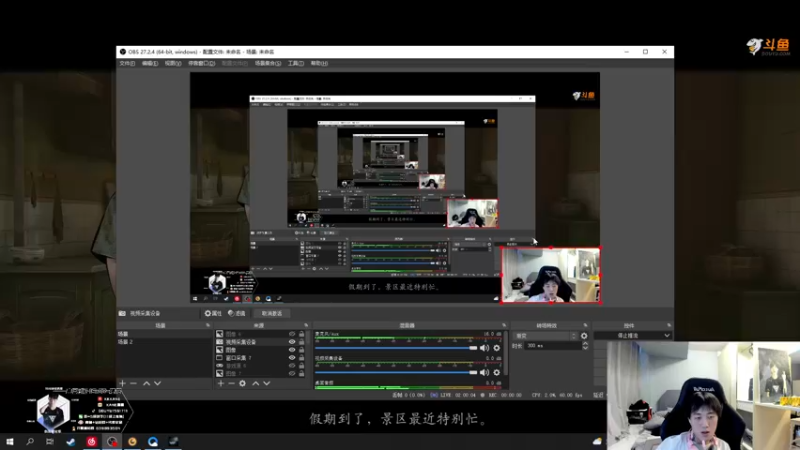The width and height of the screenshot is (800, 450).
Task: Open the red NetEase Music taskbar icon
Action: pos(91,441)
